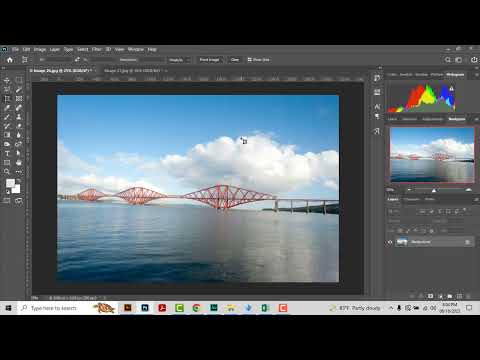The image size is (480, 360).
Task: Select the Frame tool
Action: point(19,99)
